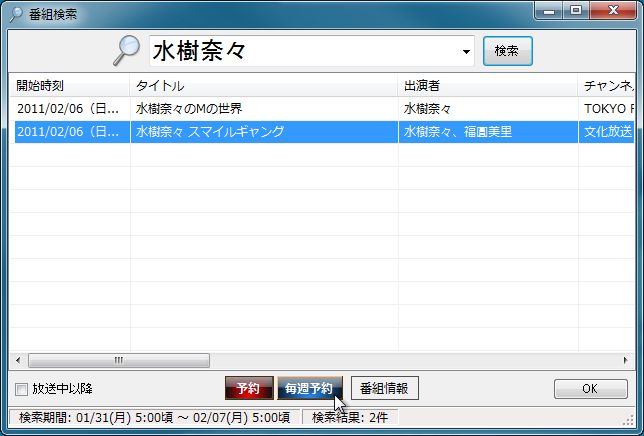Select the 水樹奈々のMの世界 row

pyautogui.click(x=322, y=109)
